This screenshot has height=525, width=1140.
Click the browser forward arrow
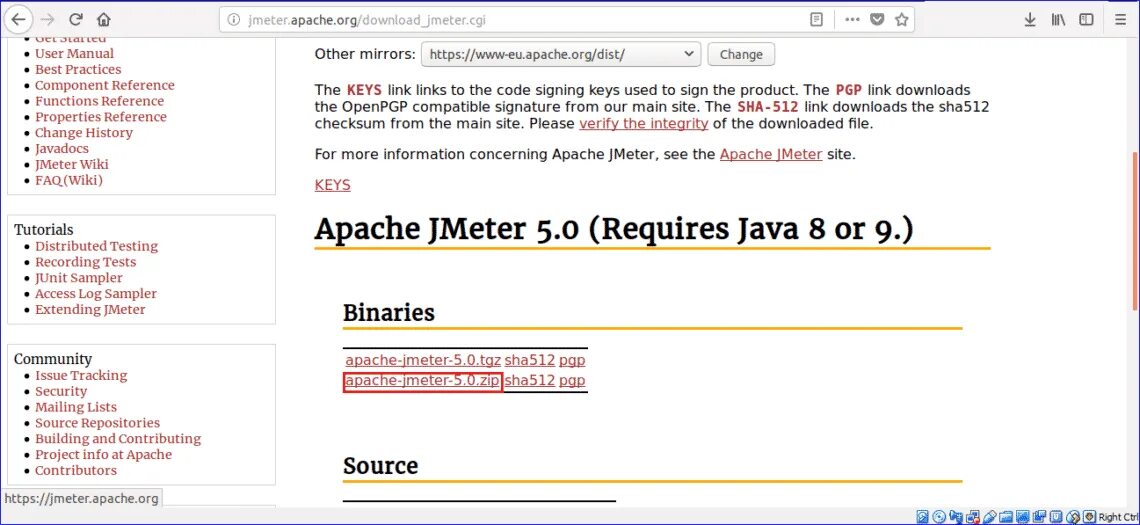point(48,20)
